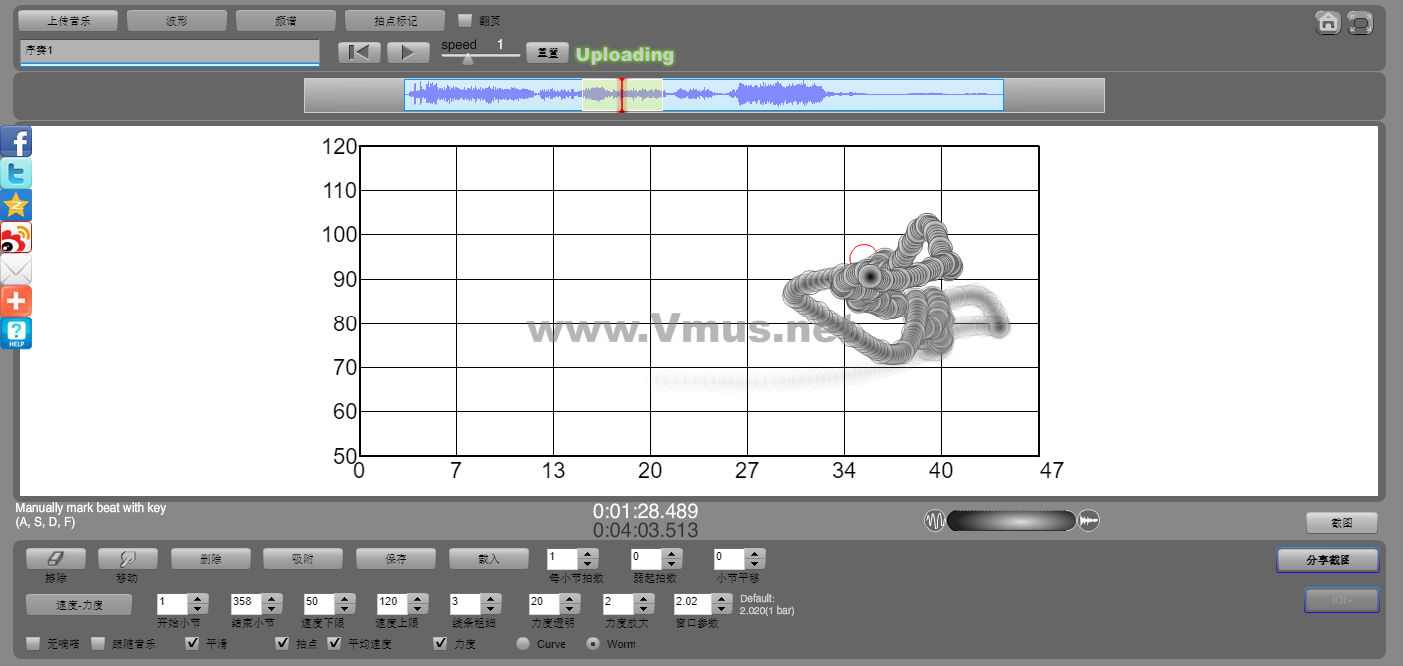
Task: Uncheck the 平均速度 checkbox
Action: tap(335, 643)
